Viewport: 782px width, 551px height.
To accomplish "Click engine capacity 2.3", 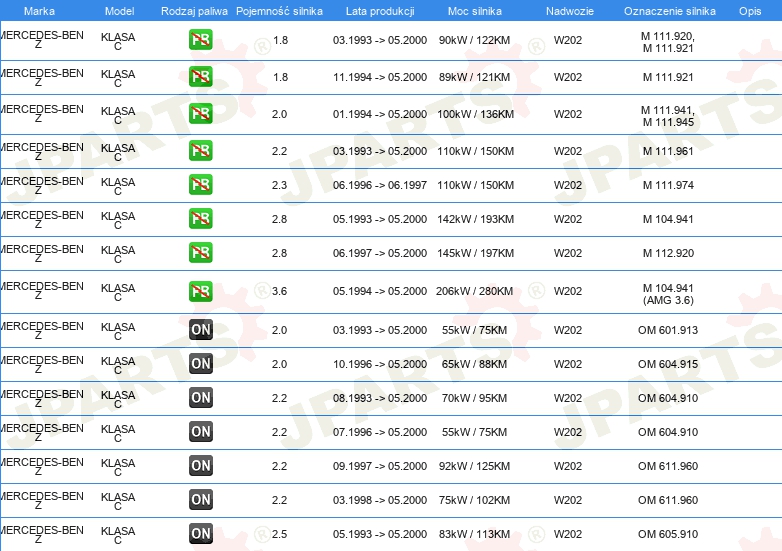I will (279, 185).
